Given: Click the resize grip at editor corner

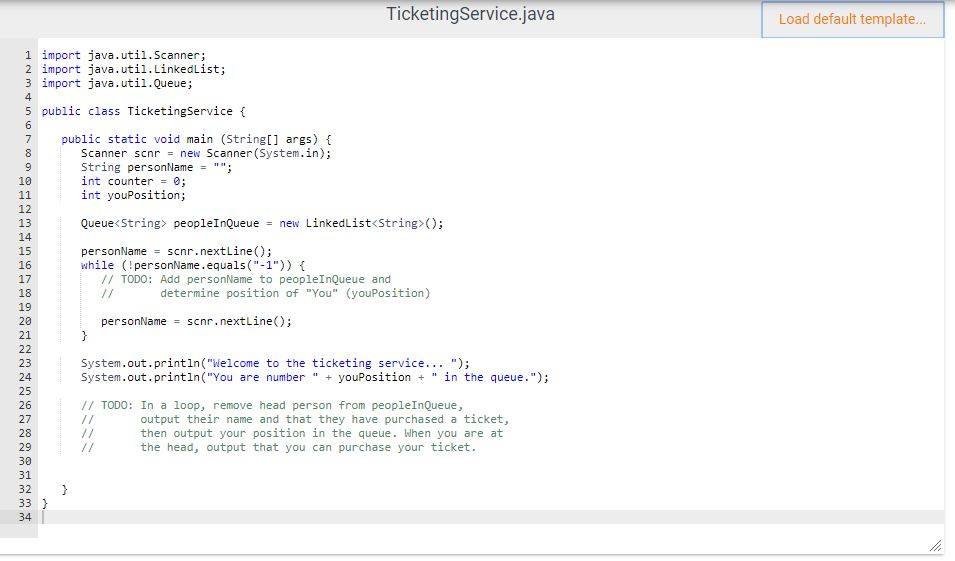Looking at the screenshot, I should [935, 545].
